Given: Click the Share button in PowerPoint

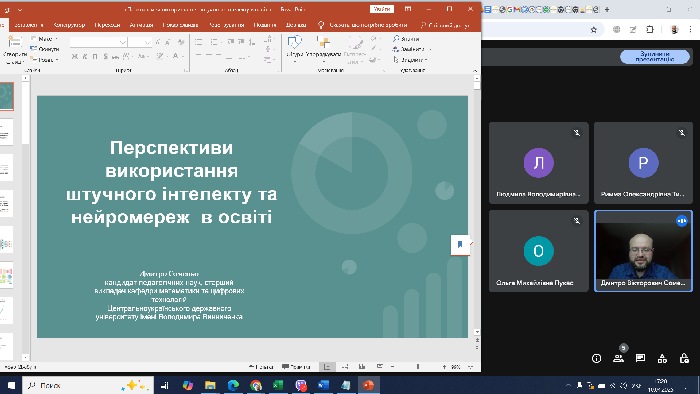Looking at the screenshot, I should coord(445,25).
